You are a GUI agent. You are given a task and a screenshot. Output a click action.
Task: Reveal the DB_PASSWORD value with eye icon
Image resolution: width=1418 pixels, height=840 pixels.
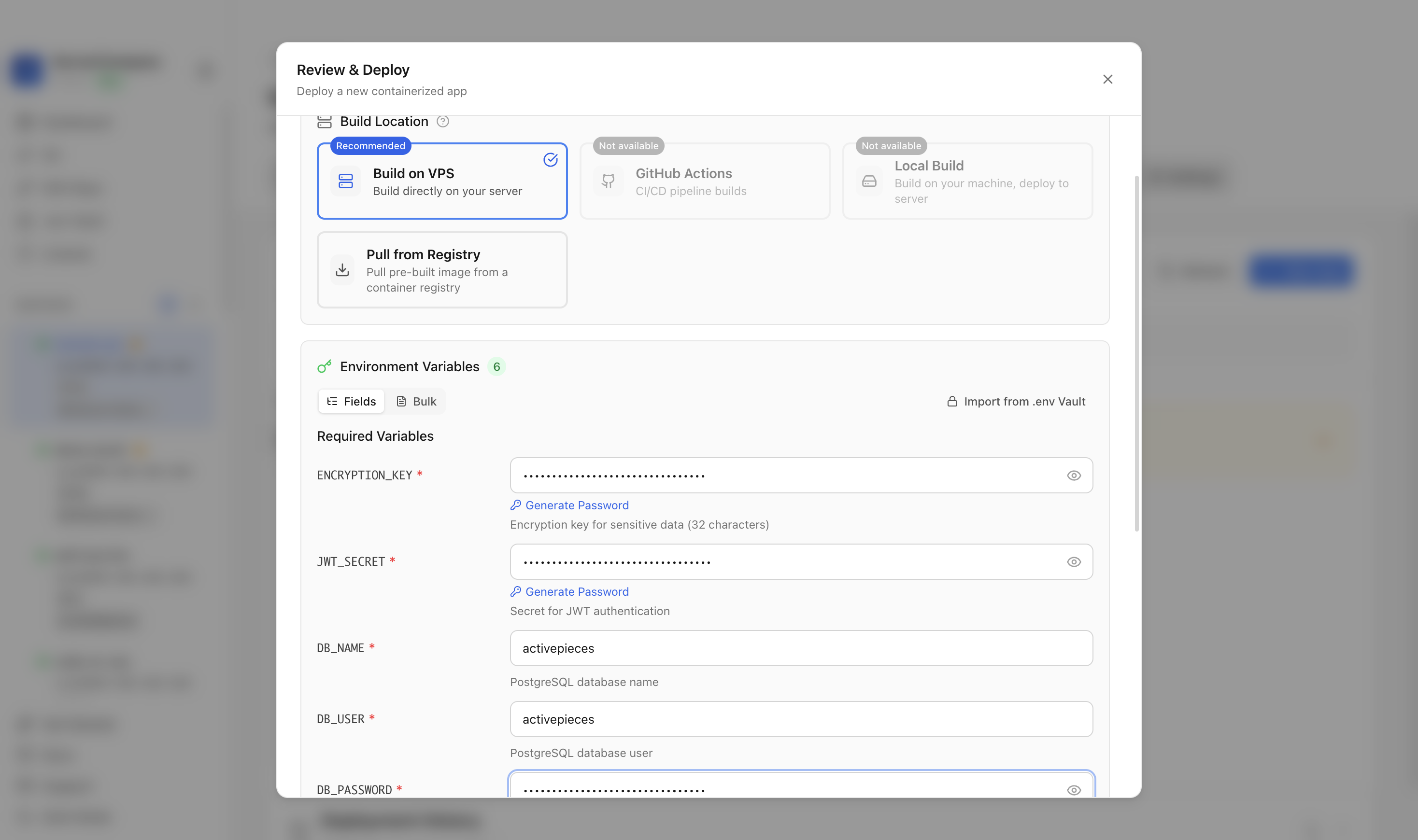click(1074, 790)
